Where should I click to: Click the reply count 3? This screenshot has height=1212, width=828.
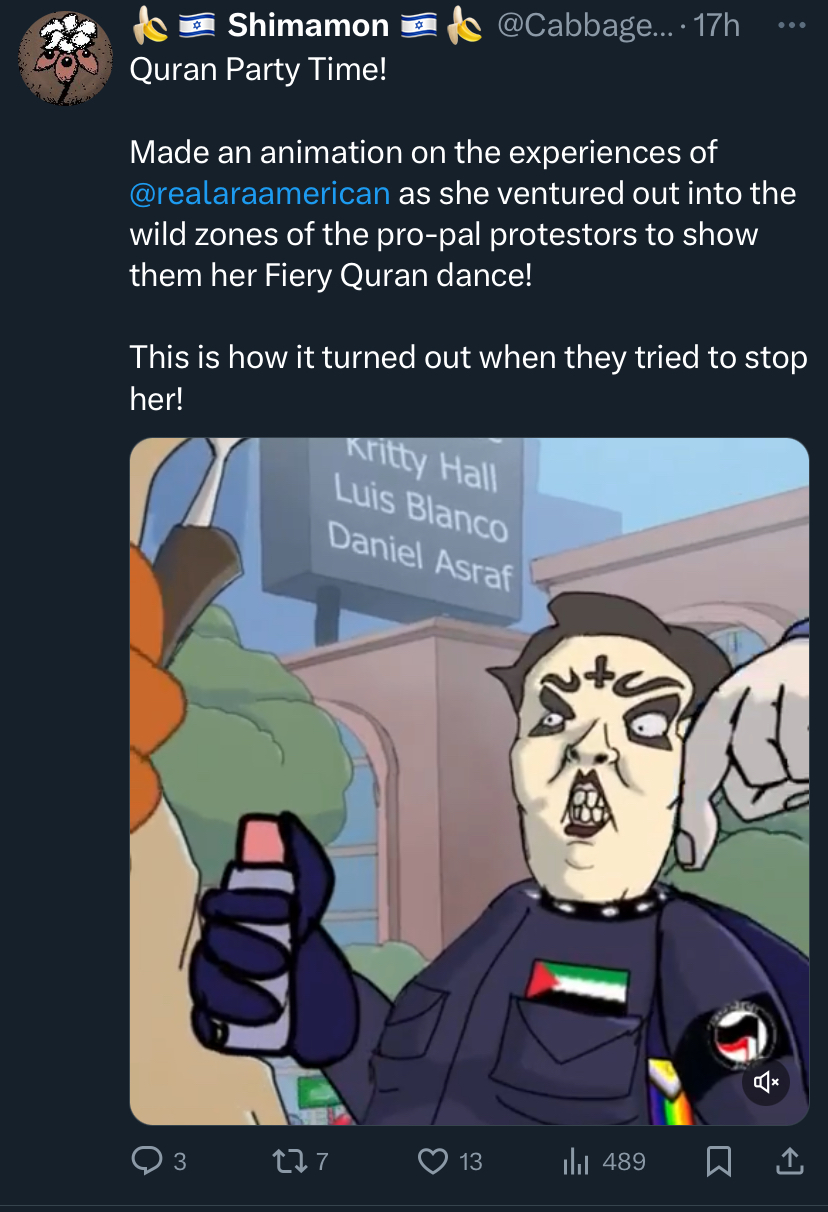(x=180, y=1161)
